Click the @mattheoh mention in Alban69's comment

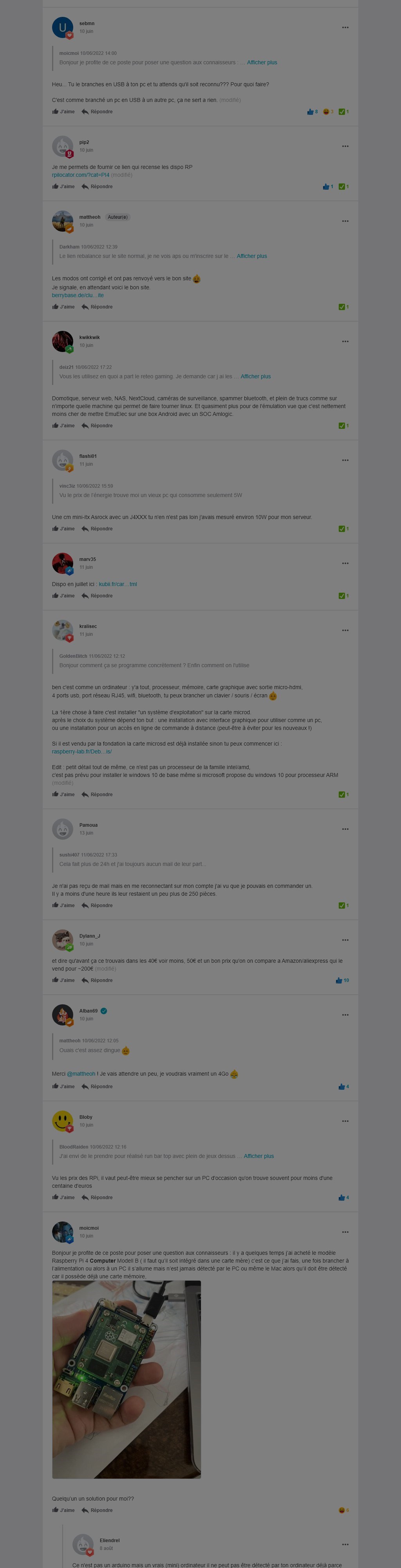pos(81,1074)
